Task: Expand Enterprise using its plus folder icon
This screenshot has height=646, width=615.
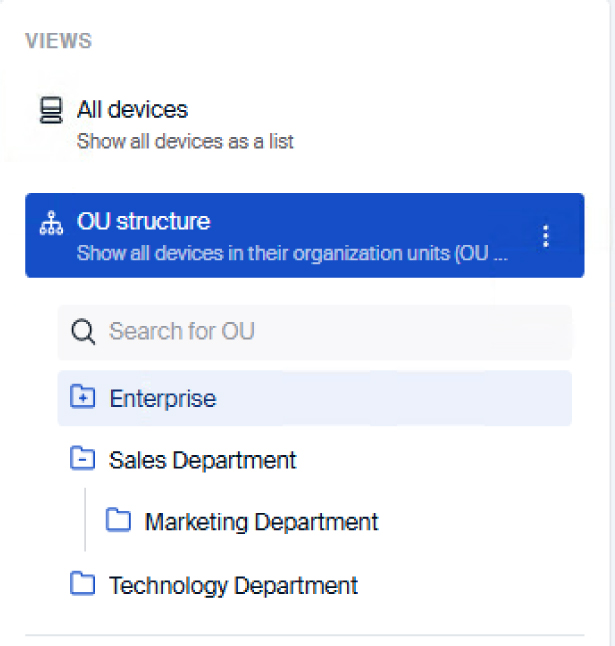Action: click(x=82, y=398)
